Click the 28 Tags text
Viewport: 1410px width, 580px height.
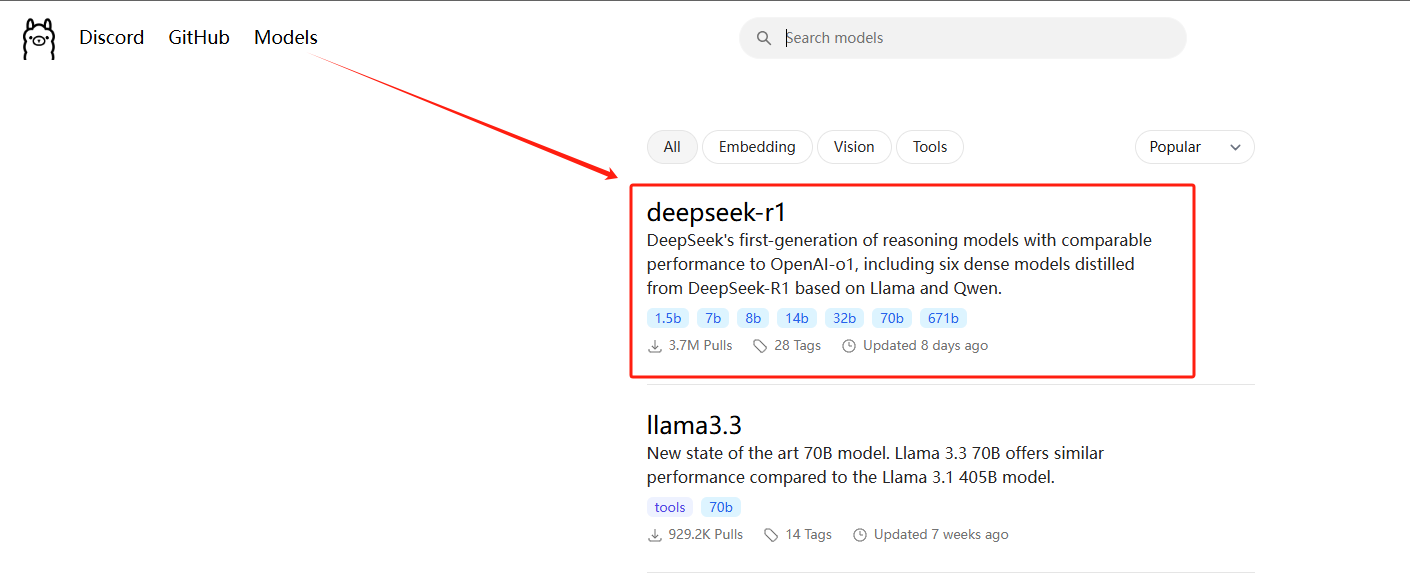pos(797,346)
